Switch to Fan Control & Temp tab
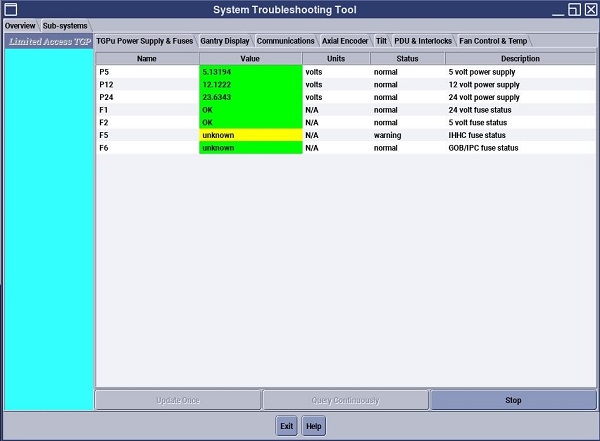Viewport: 600px width, 441px height. (x=493, y=41)
